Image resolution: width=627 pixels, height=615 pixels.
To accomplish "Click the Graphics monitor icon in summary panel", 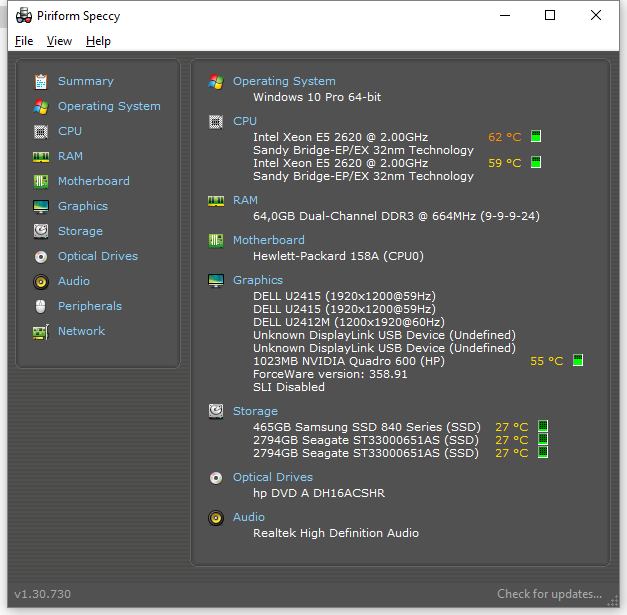I will click(x=216, y=281).
